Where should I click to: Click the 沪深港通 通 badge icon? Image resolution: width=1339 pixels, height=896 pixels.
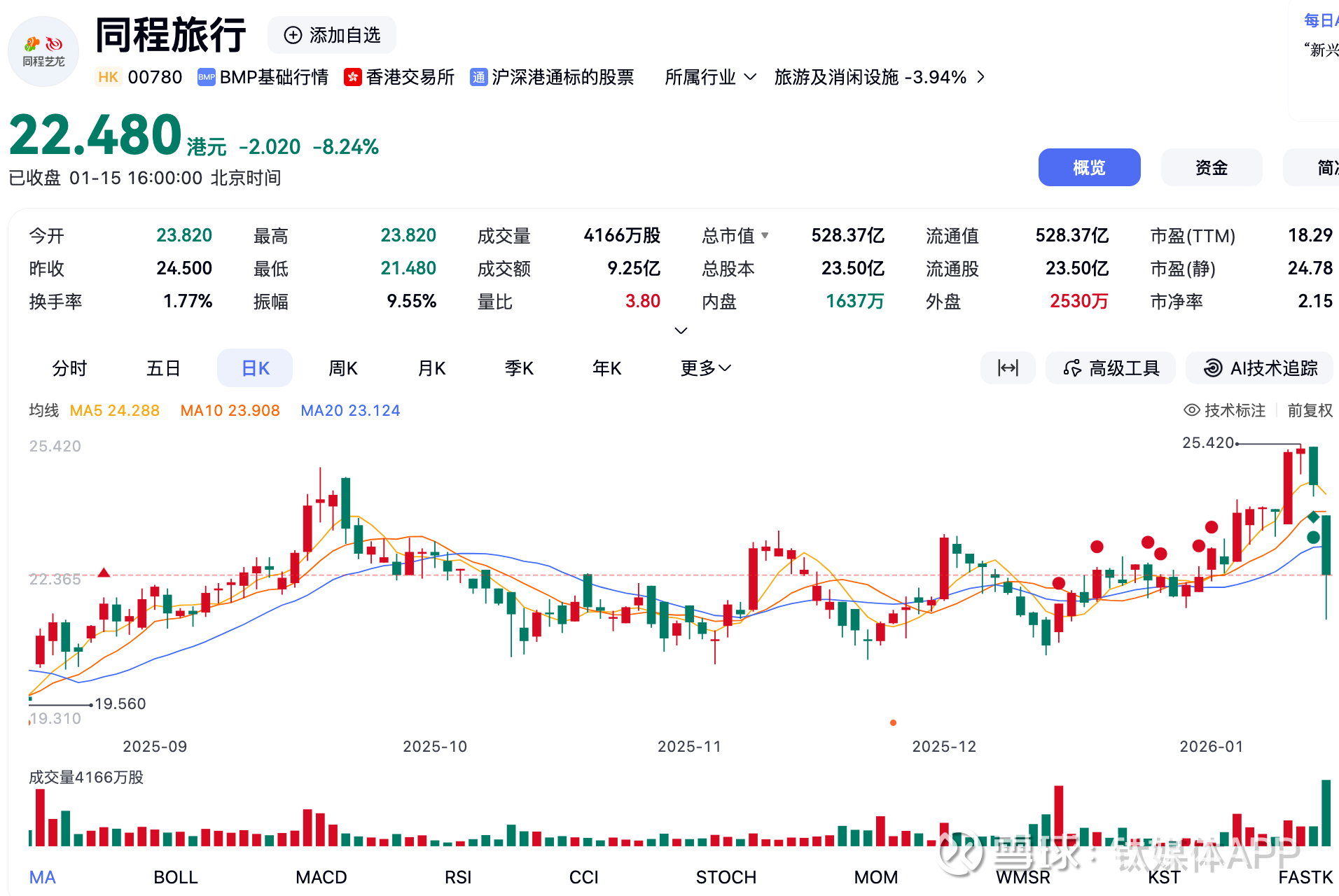point(479,77)
